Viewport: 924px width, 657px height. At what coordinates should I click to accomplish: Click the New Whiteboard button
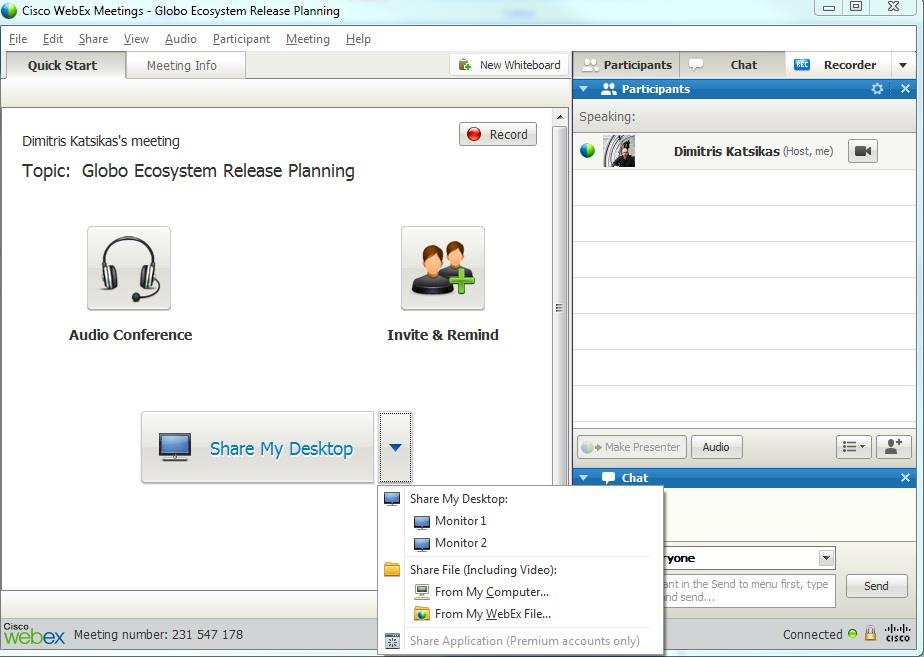tap(509, 65)
